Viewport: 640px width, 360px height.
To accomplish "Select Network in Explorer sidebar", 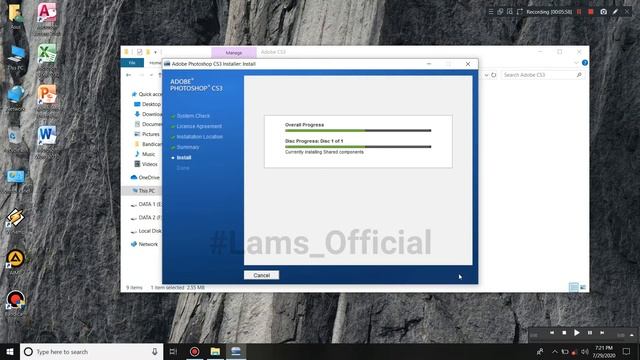I will (144, 244).
